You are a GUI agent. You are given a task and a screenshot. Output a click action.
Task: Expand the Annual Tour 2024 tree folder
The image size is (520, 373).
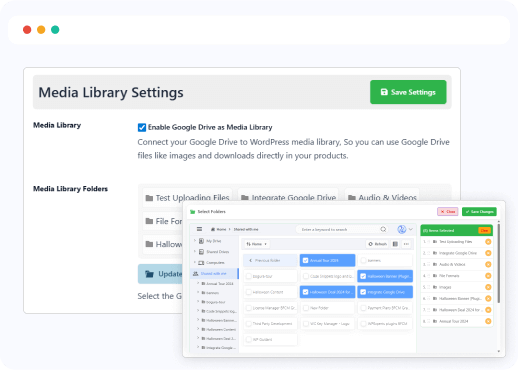199,284
